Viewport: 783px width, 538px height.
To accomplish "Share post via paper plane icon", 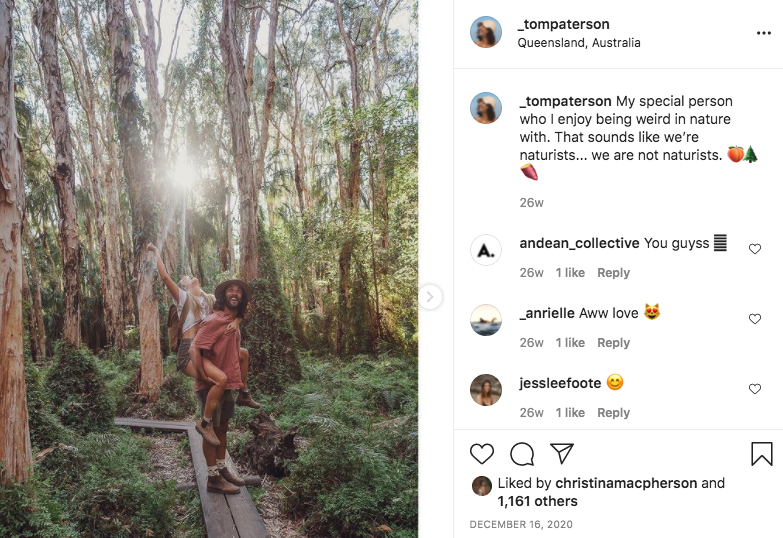I will coord(562,454).
